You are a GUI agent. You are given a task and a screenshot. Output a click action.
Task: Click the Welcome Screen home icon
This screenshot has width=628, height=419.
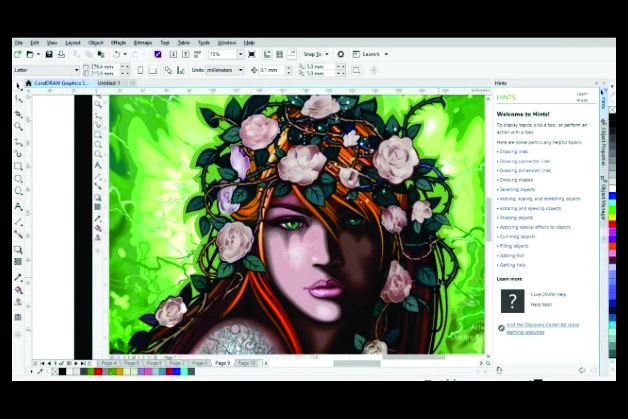click(x=28, y=83)
